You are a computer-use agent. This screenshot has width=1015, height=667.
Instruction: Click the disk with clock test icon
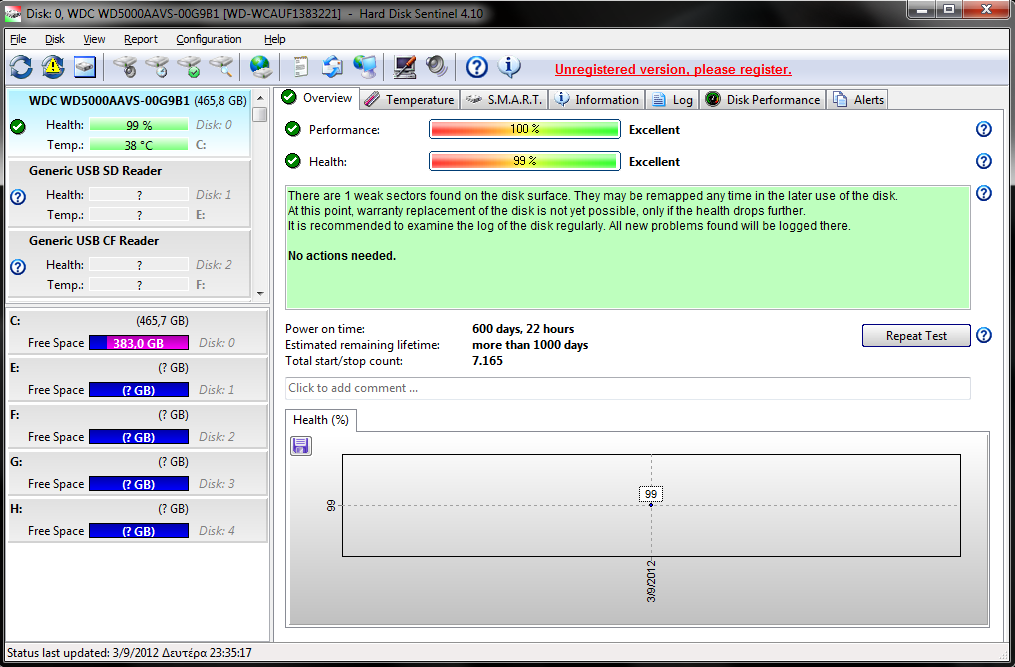click(x=157, y=67)
